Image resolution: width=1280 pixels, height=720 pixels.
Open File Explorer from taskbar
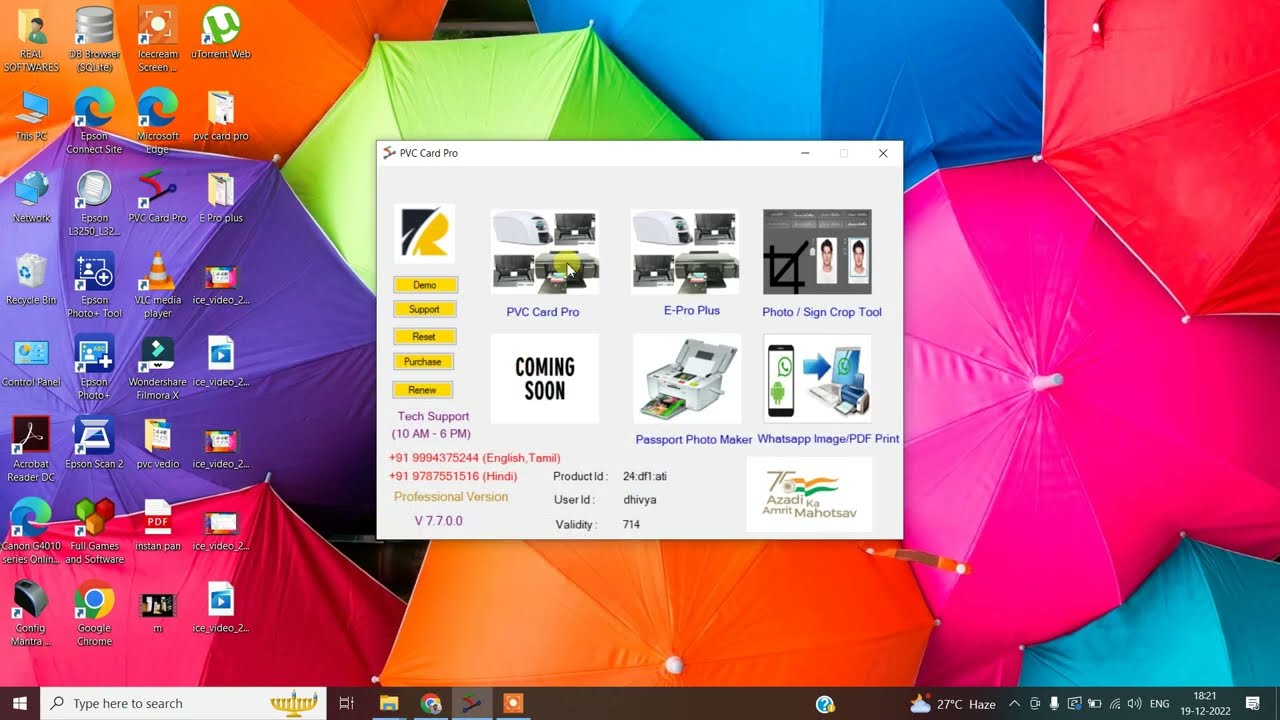pyautogui.click(x=389, y=703)
